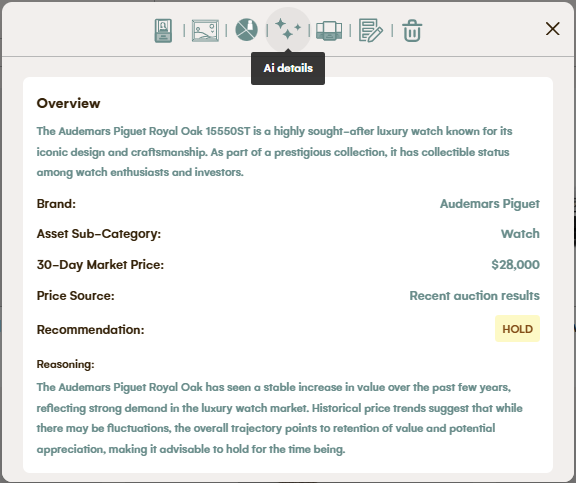This screenshot has height=483, width=576.
Task: Click the reasoning paragraph about stable increase
Action: (x=280, y=418)
